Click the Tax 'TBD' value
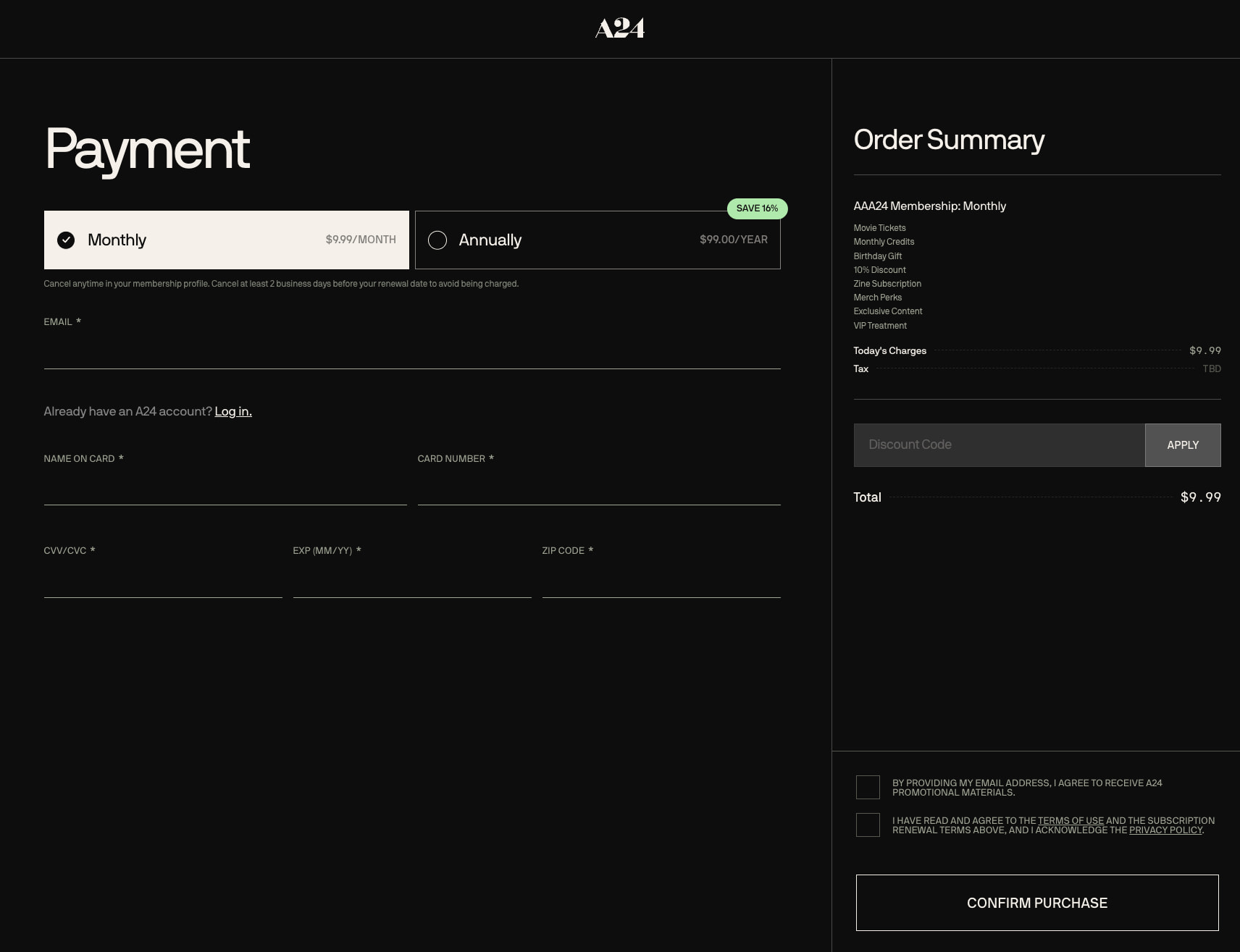 (1212, 368)
